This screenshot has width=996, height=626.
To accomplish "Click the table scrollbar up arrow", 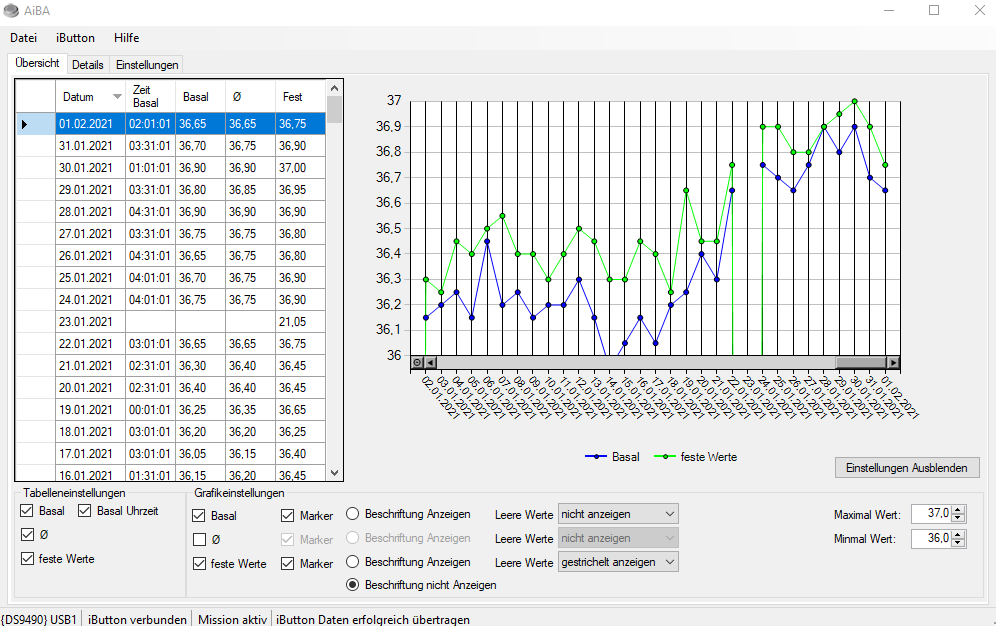I will 335,88.
